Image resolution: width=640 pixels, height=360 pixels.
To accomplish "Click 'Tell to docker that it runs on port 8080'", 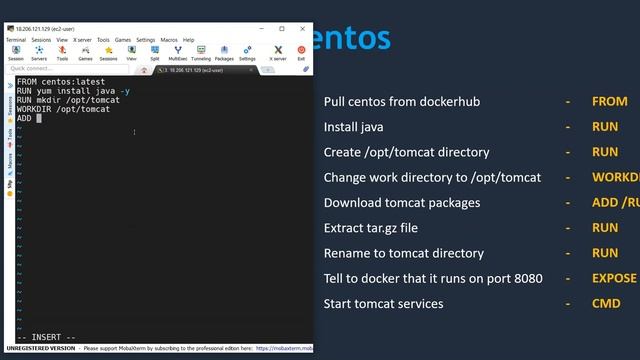I will pos(433,279).
